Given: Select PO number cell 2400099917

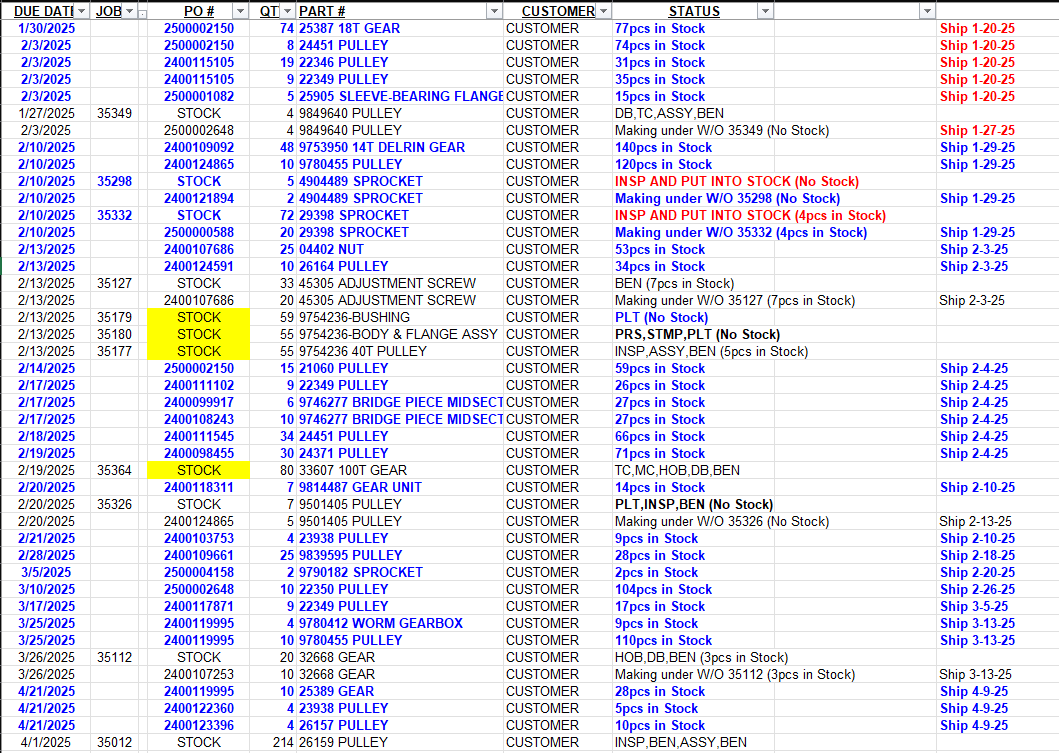Looking at the screenshot, I should 199,403.
